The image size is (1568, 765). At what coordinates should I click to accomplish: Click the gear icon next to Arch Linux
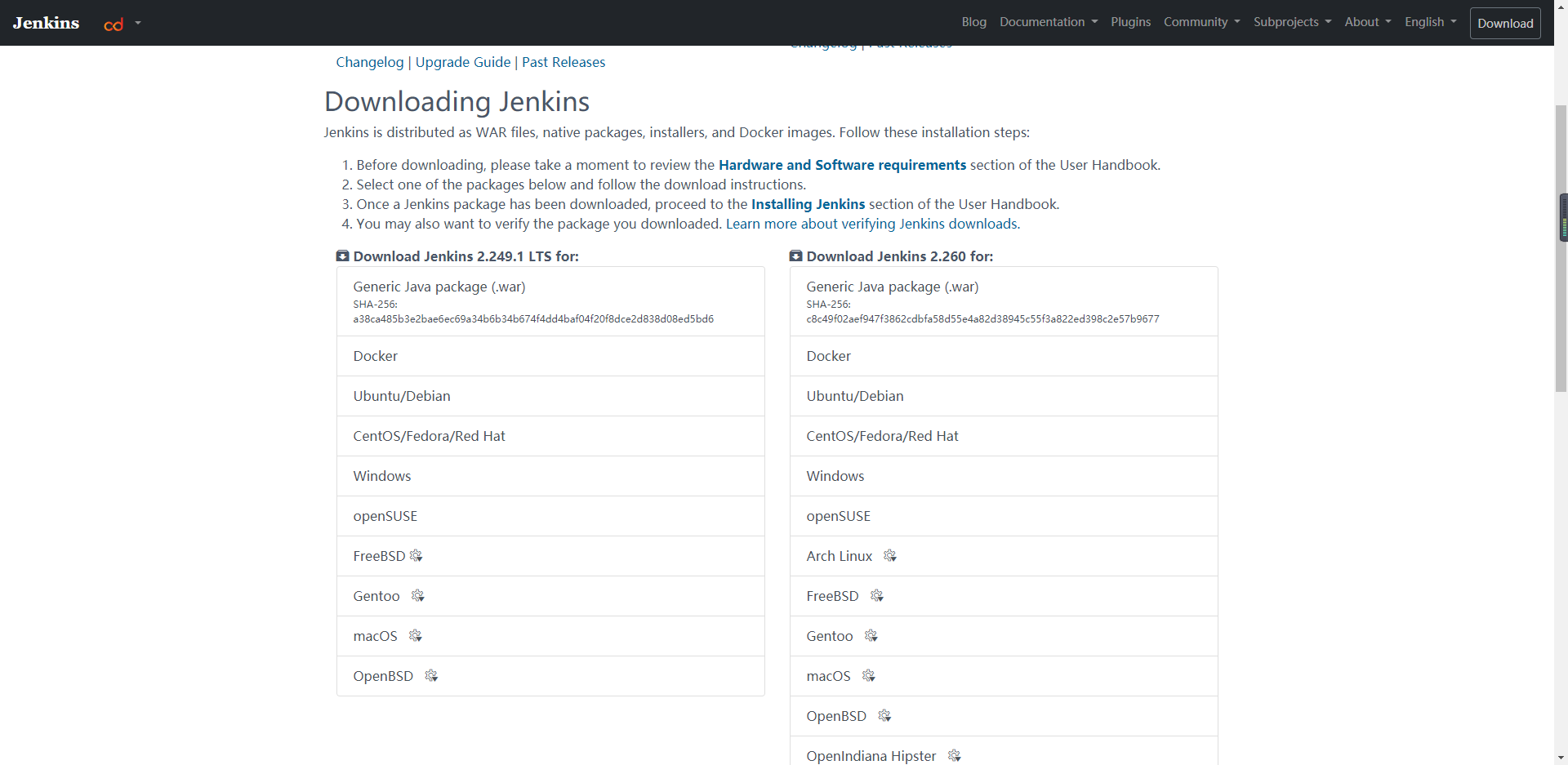(x=890, y=556)
